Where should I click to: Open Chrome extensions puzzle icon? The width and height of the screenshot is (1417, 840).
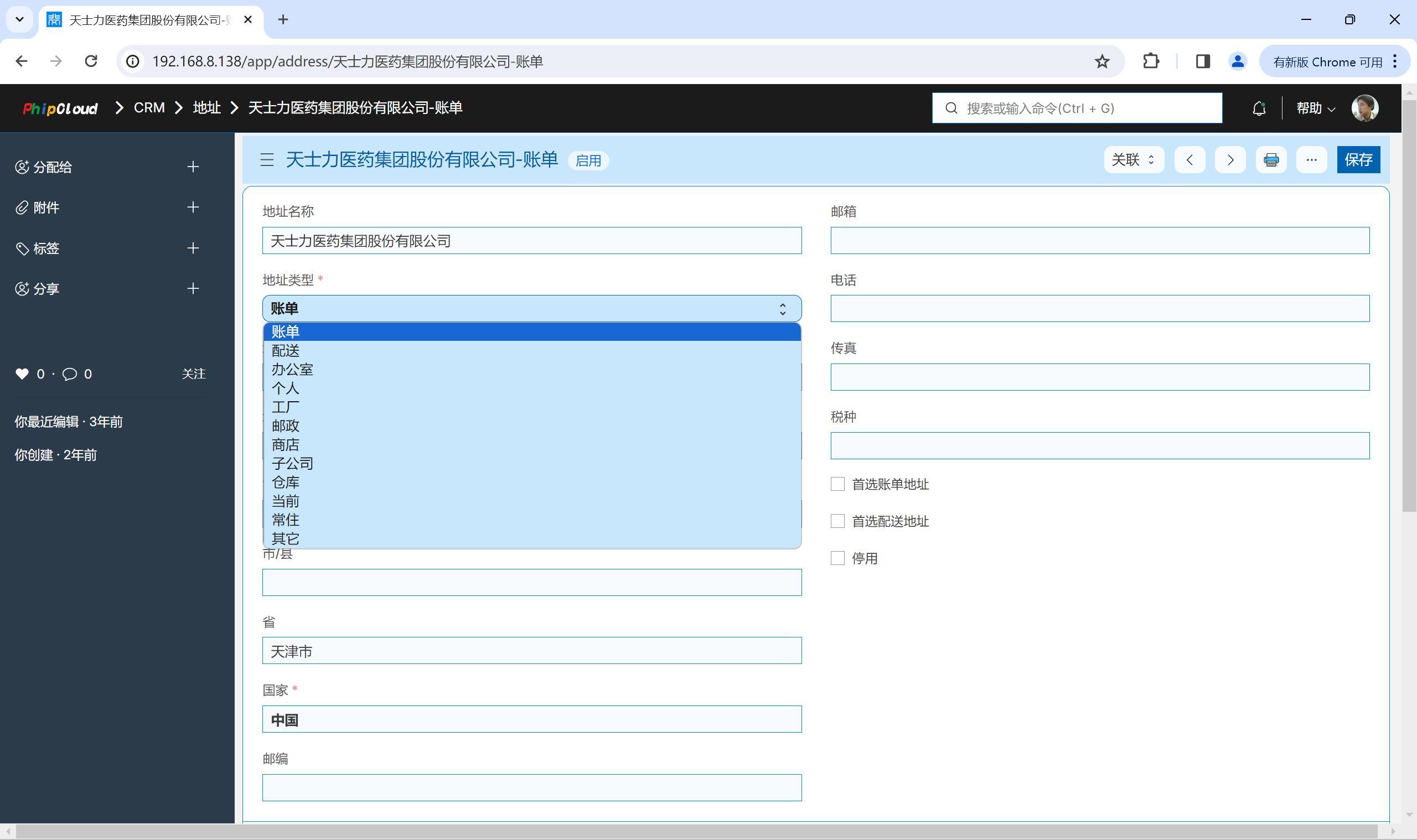point(1150,61)
